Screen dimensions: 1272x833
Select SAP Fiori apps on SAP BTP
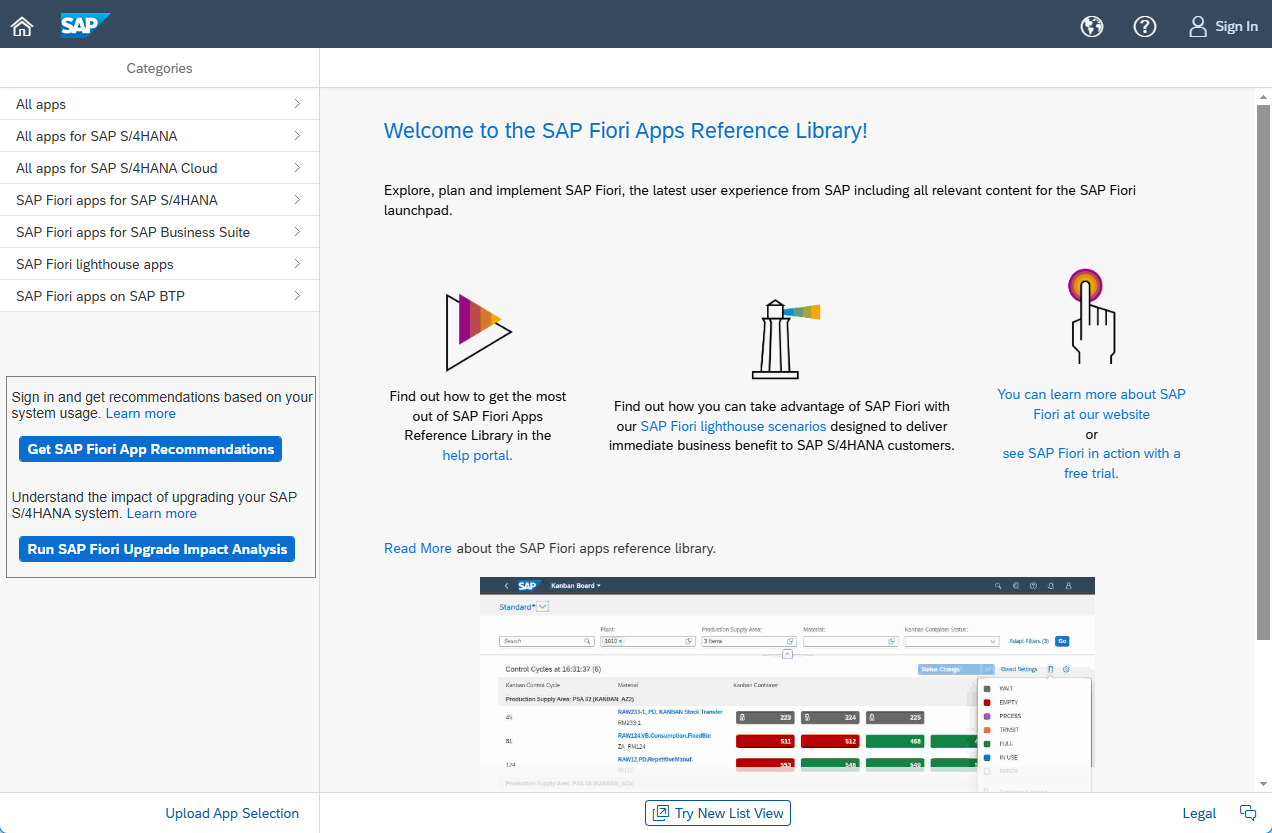[159, 296]
